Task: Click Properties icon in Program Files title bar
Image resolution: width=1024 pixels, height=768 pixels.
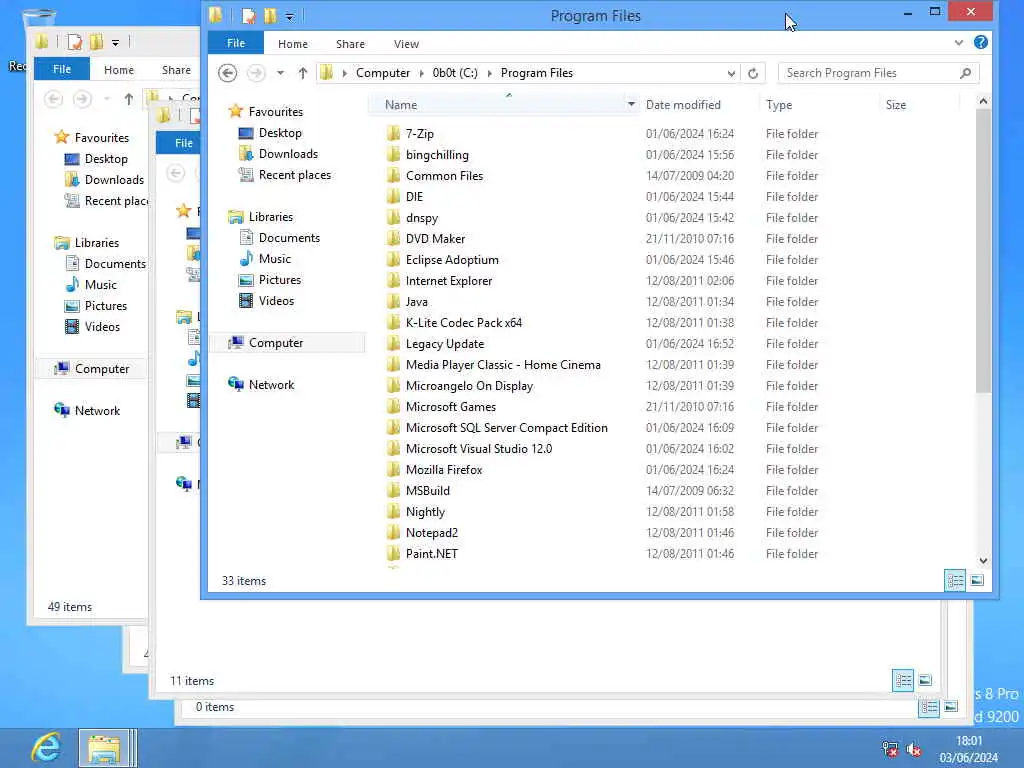Action: pyautogui.click(x=248, y=16)
